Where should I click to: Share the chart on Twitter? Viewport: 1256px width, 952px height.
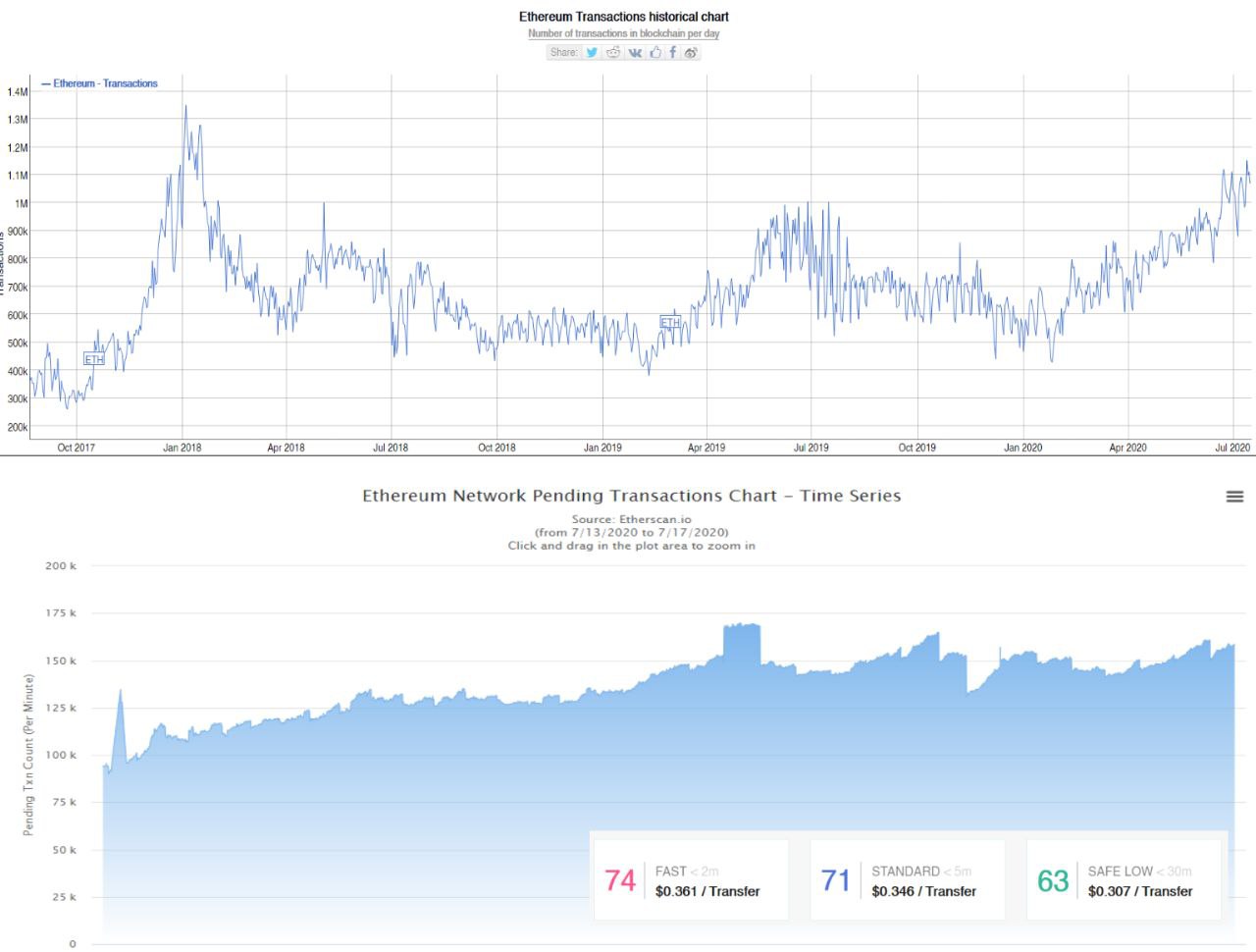pos(592,52)
